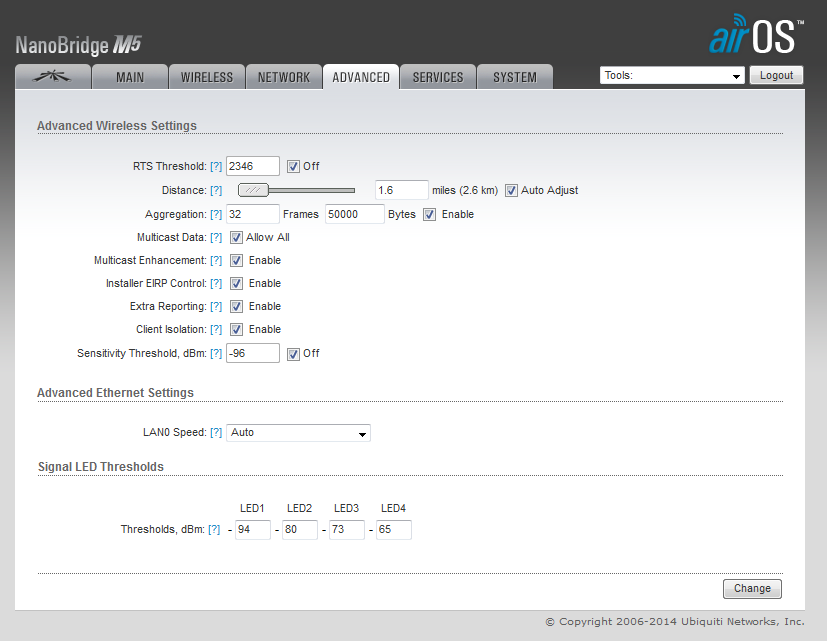The image size is (827, 641).
Task: Click the Advanced Ethernet Settings heading
Action: (x=116, y=393)
